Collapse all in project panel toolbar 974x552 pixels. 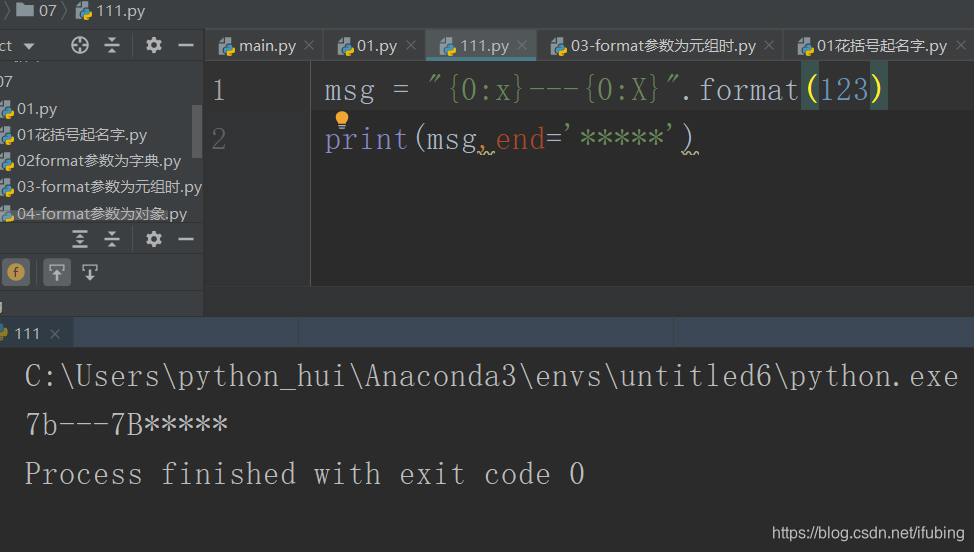(112, 45)
